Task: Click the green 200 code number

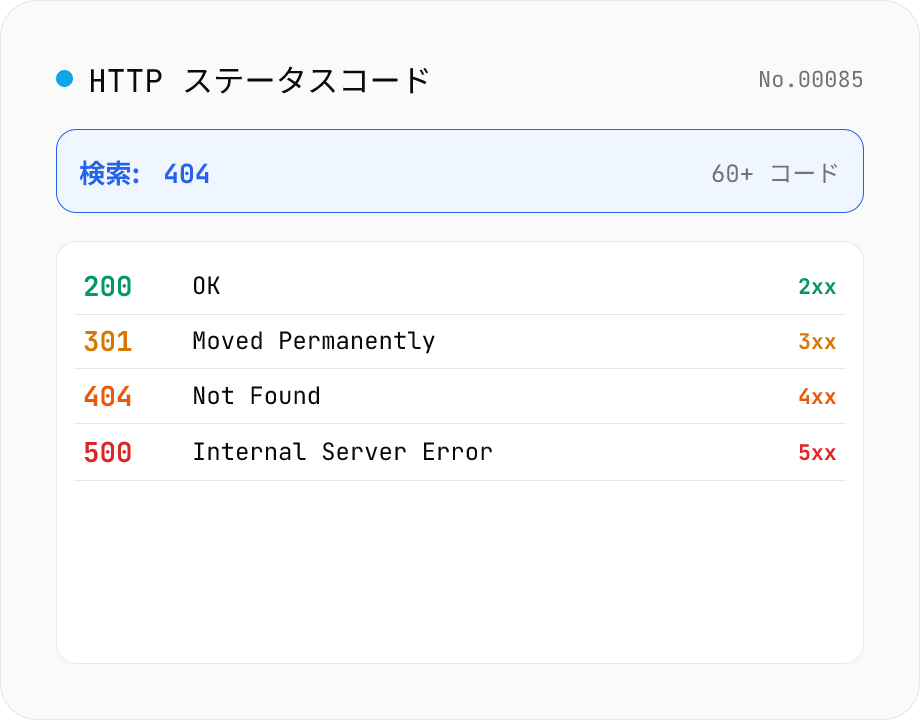Action: click(107, 287)
